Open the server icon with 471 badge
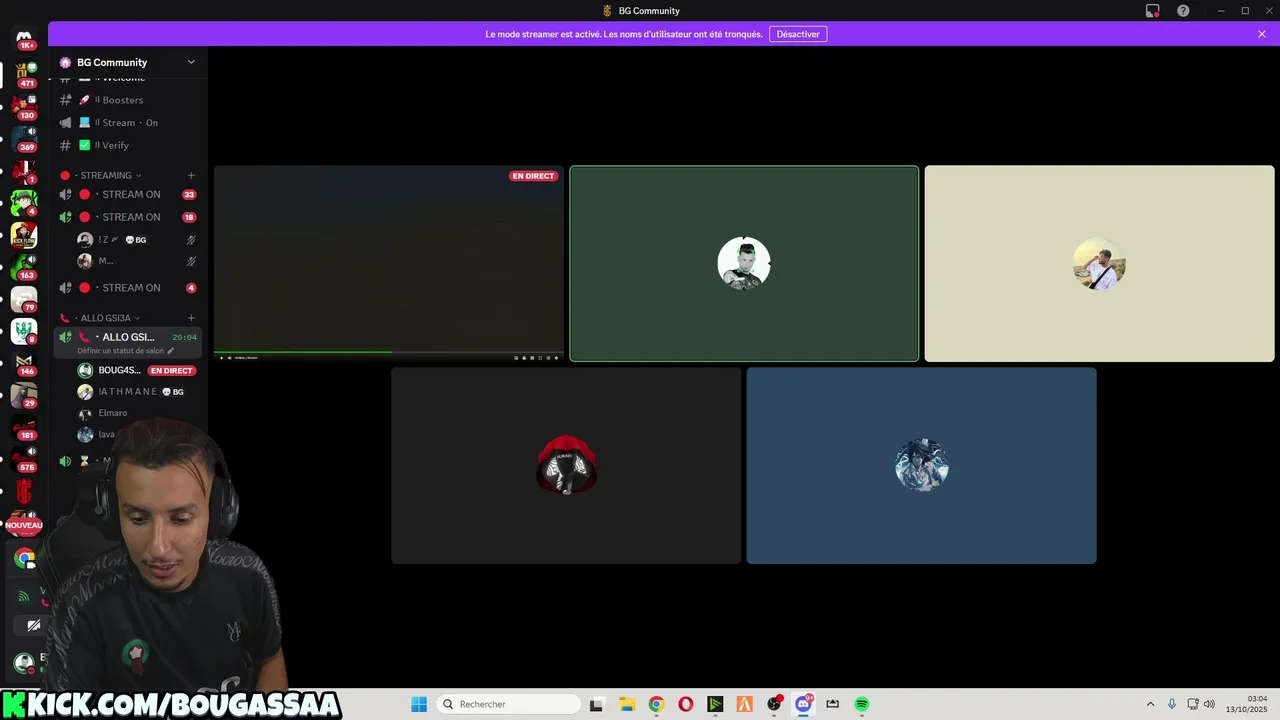The width and height of the screenshot is (1280, 720). tap(24, 74)
